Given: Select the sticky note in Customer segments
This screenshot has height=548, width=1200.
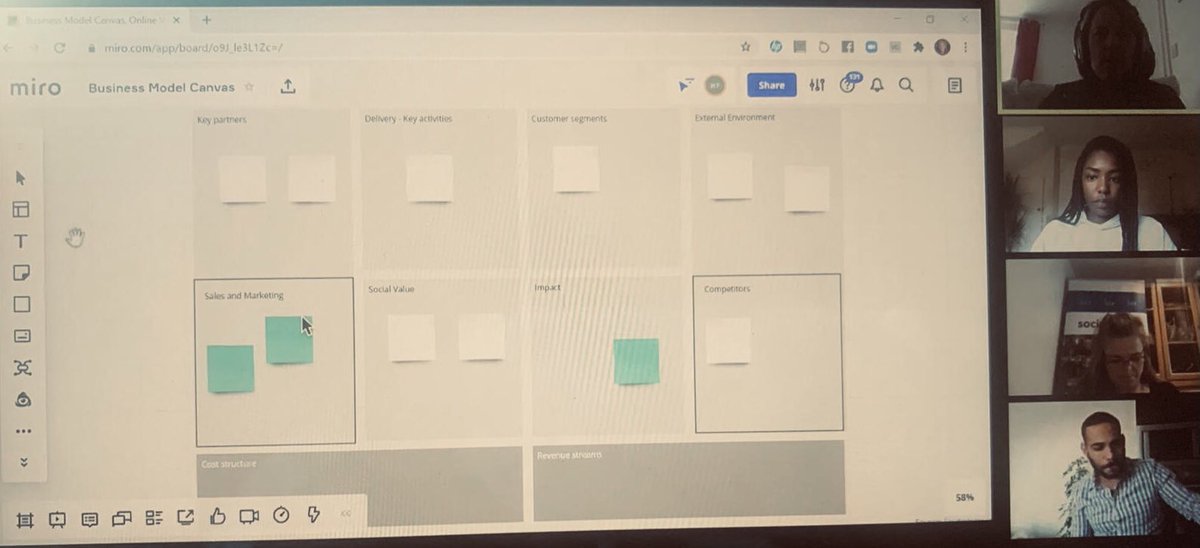Looking at the screenshot, I should click(576, 169).
